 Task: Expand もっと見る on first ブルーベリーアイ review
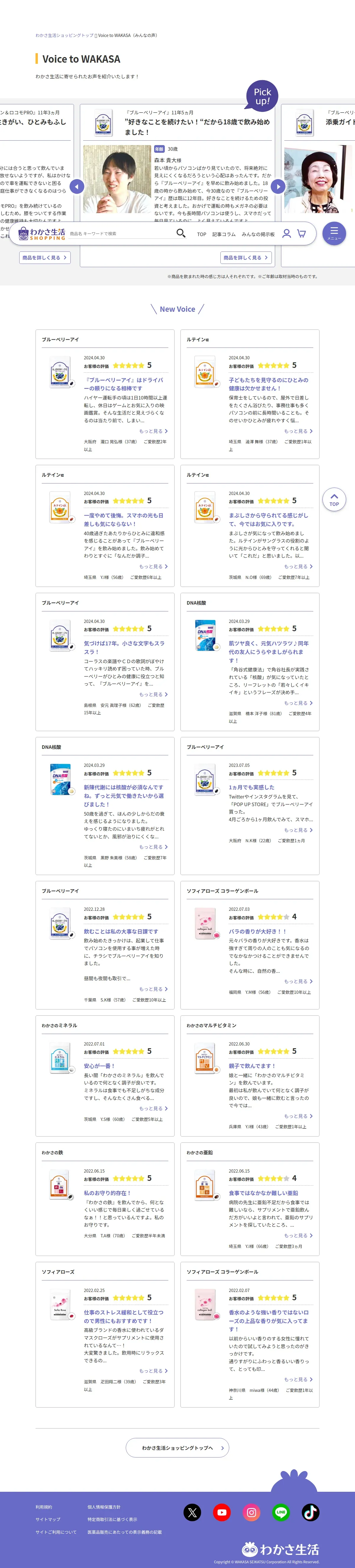click(153, 431)
